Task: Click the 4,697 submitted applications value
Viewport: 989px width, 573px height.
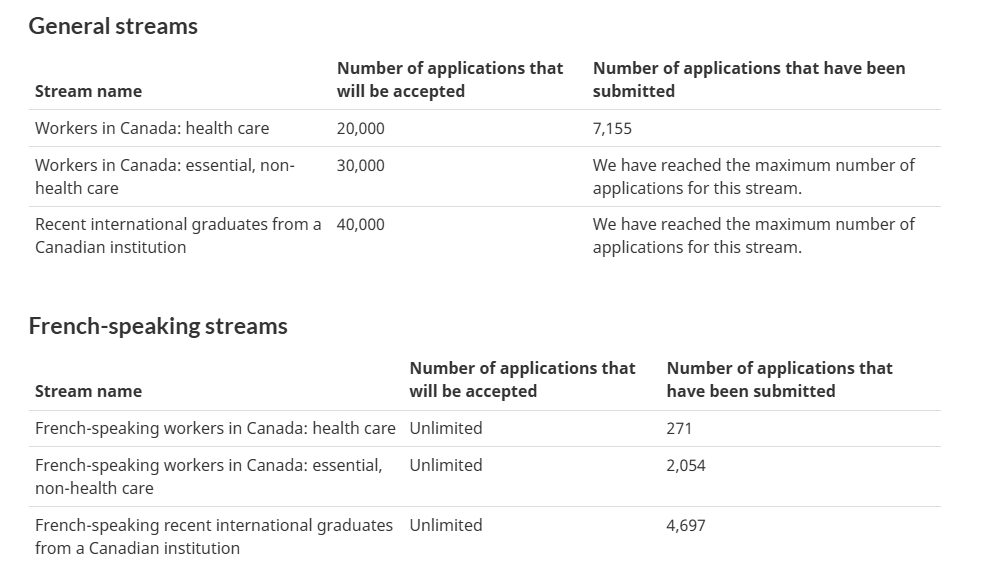Action: (x=686, y=526)
